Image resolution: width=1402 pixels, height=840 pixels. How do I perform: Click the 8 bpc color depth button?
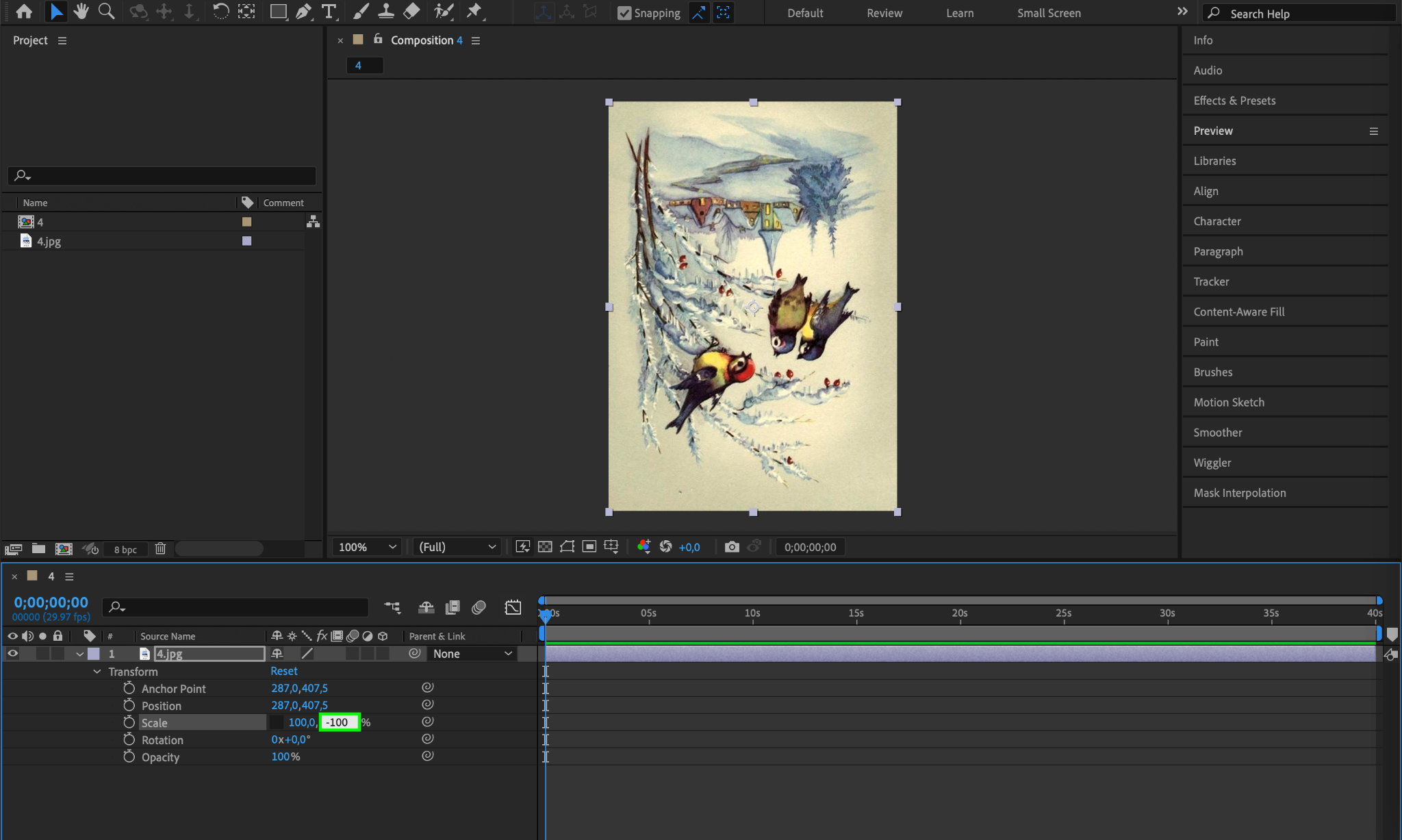[125, 549]
